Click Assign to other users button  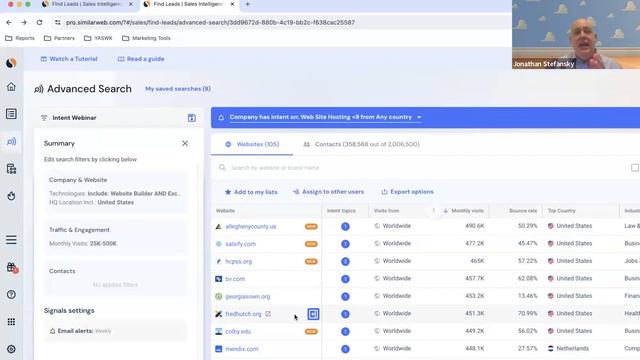click(328, 192)
